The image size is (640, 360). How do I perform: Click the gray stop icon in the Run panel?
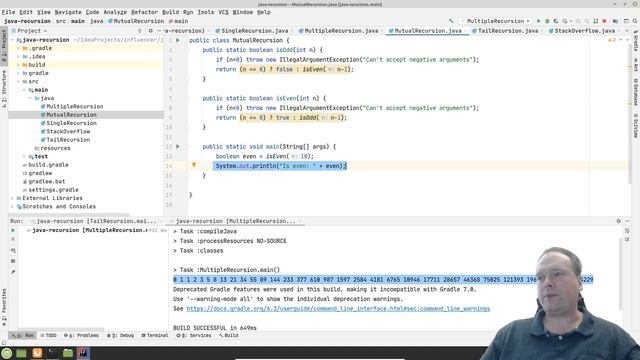[x=13, y=239]
